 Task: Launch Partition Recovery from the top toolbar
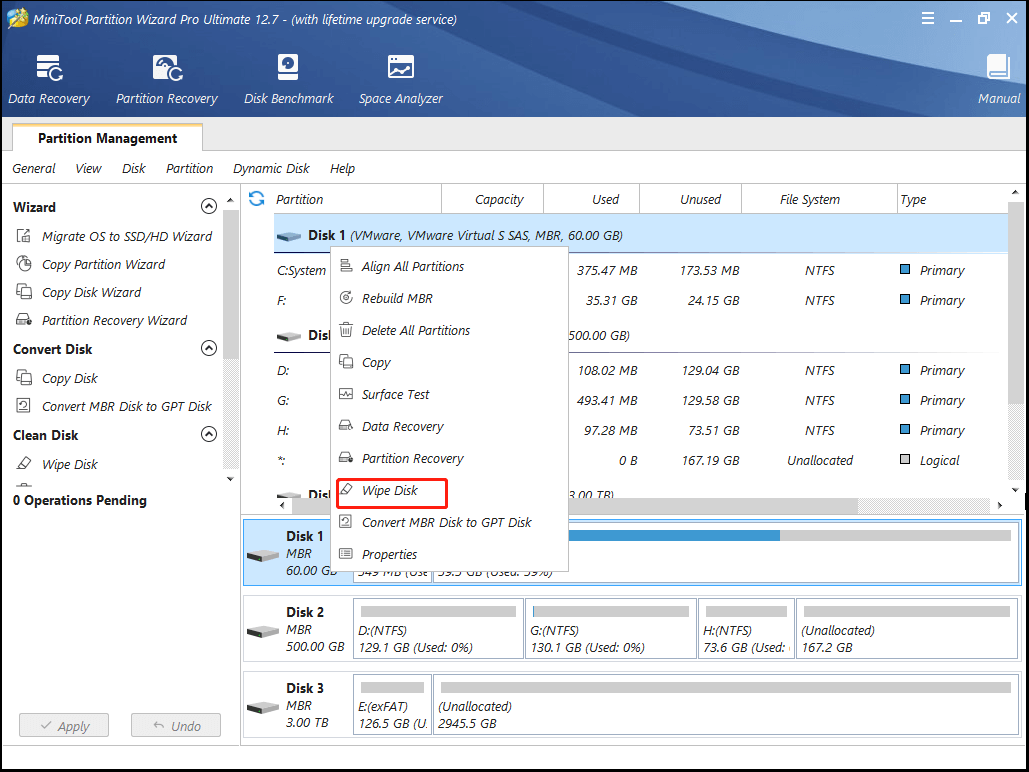coord(166,78)
